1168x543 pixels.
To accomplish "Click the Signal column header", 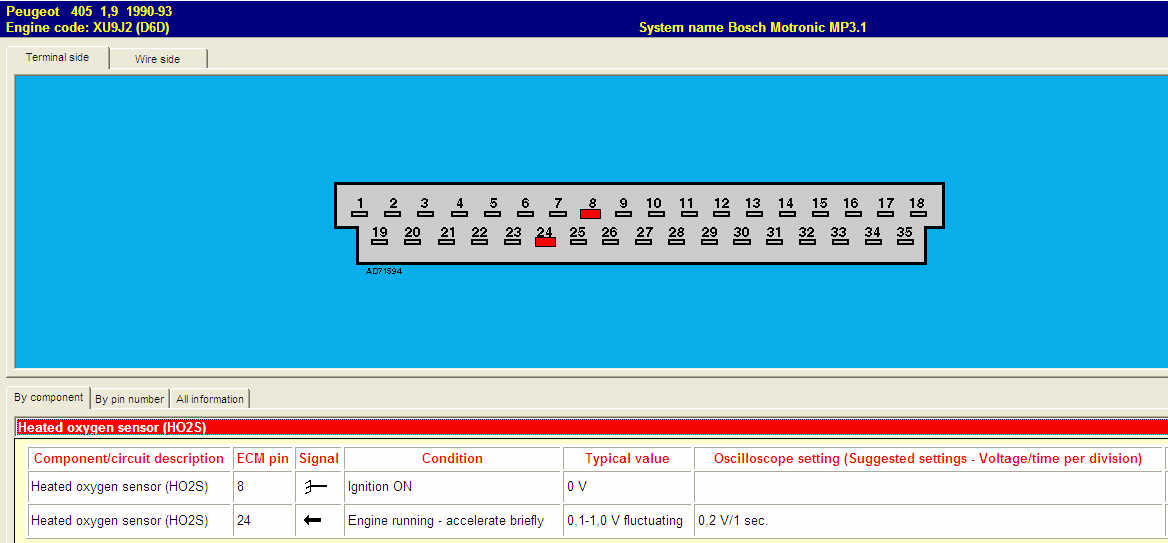I will pyautogui.click(x=319, y=459).
